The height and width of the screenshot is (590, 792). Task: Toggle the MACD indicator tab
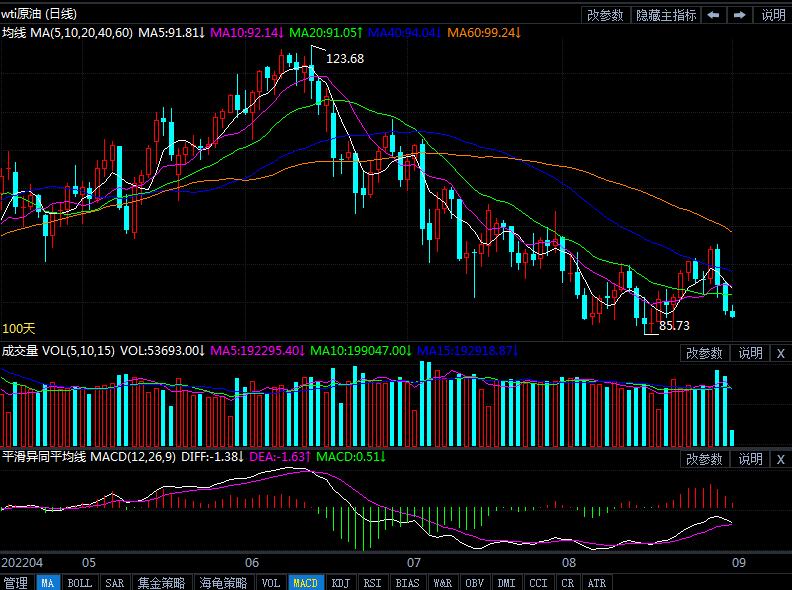coord(305,582)
